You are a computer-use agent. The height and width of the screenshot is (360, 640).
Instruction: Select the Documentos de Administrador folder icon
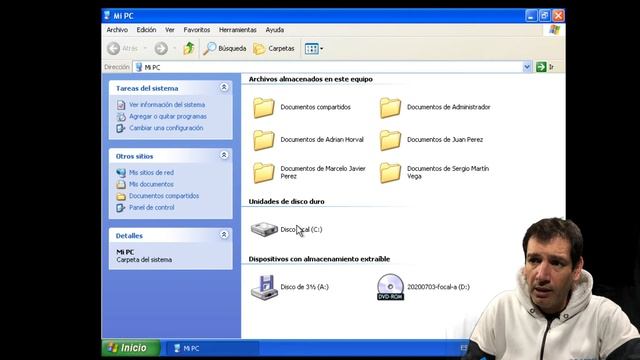(x=390, y=108)
